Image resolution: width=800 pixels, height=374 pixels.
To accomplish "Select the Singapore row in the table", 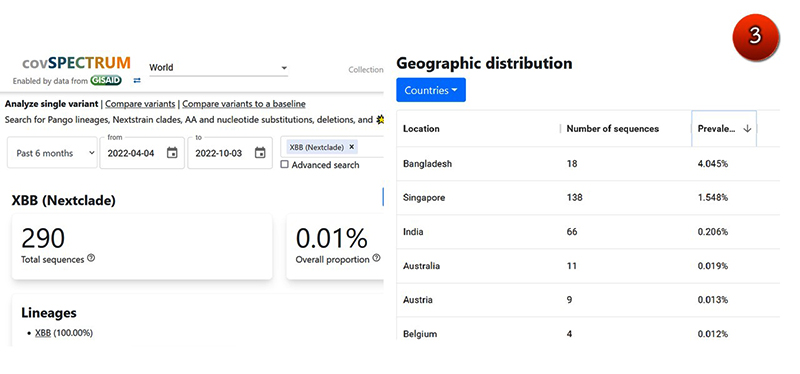I will point(588,197).
